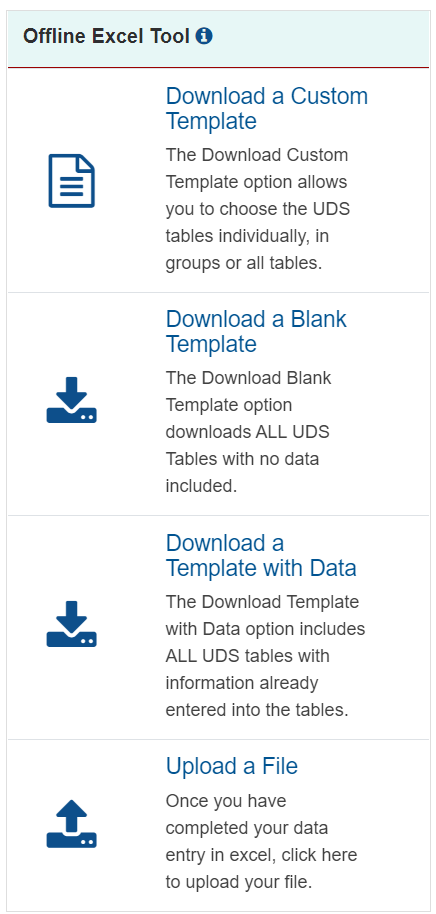The image size is (436, 914).
Task: Click the Template with Data description paragraph
Action: point(265,656)
